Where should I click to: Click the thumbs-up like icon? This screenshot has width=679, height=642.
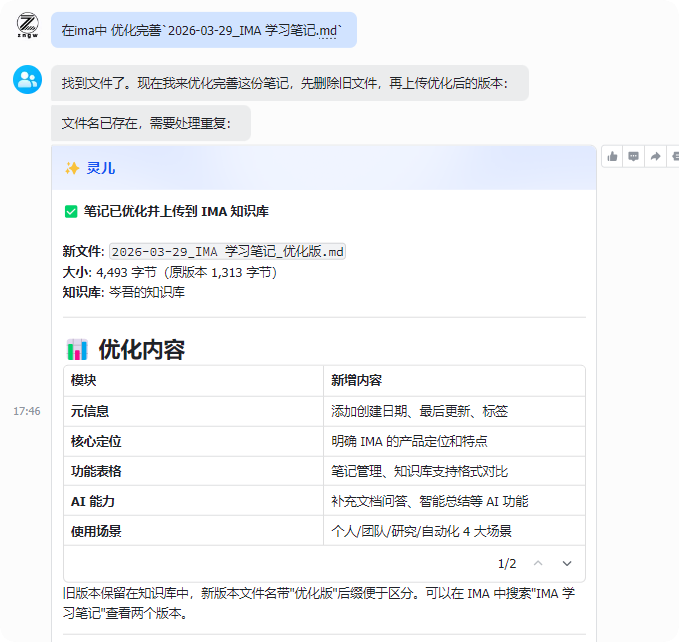pos(614,156)
